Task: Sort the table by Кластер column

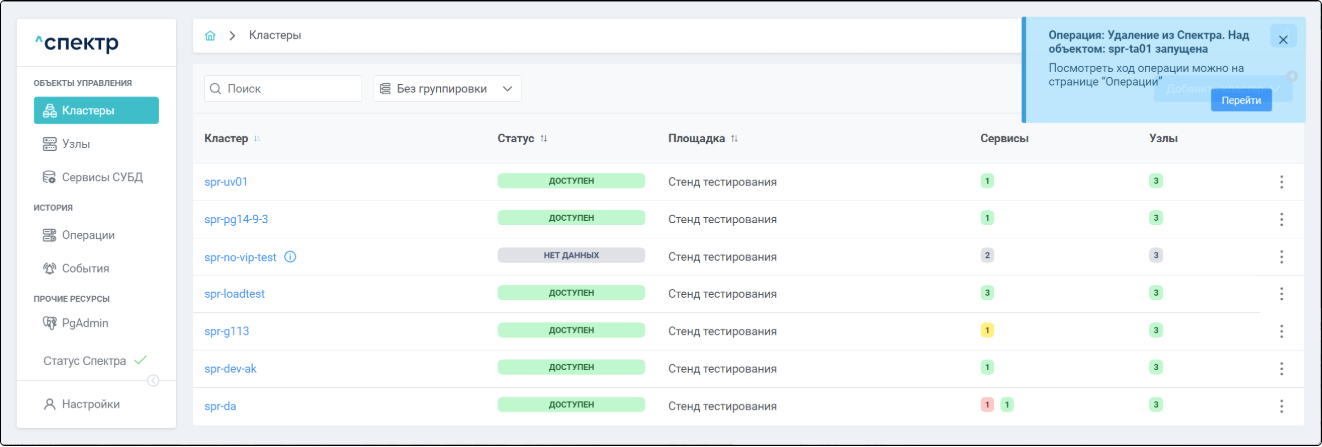Action: pyautogui.click(x=257, y=138)
